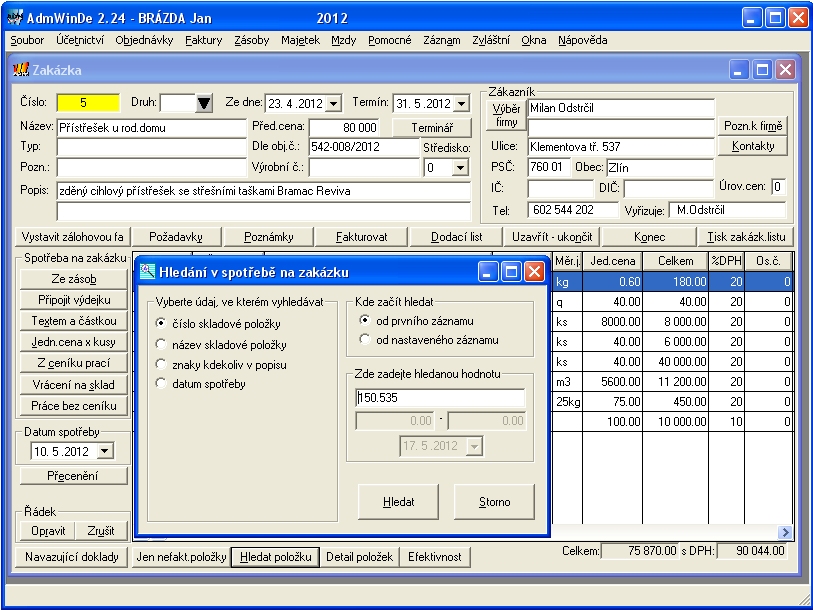Click the Fakturovat button
The image size is (813, 610).
pyautogui.click(x=361, y=237)
